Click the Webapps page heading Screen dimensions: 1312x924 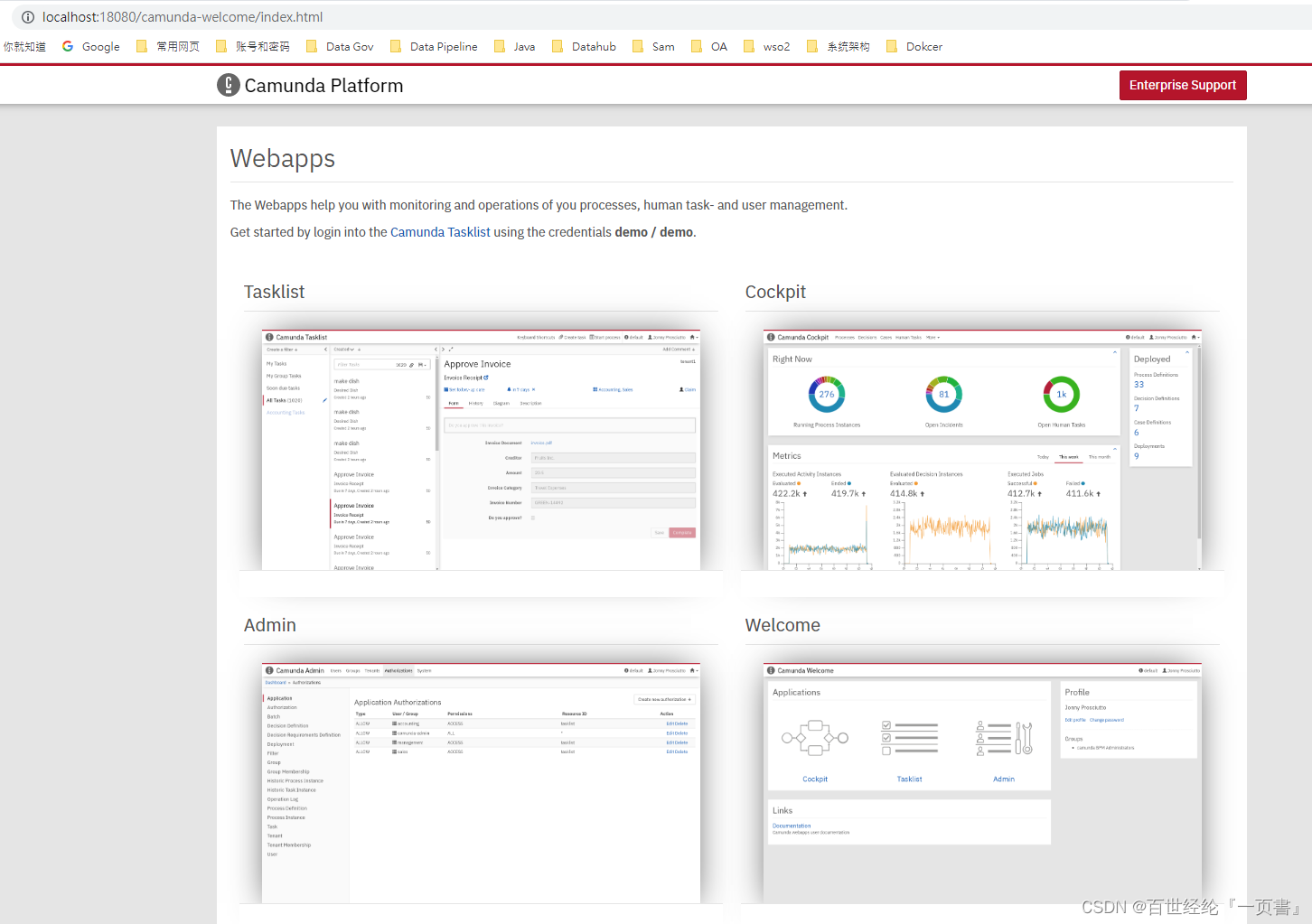283,158
